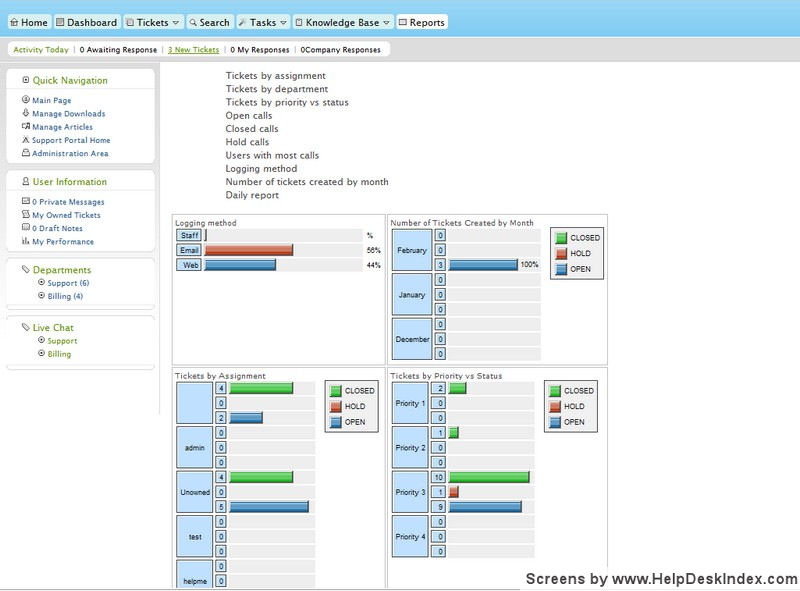Click the Administration Area lock icon
The image size is (800, 591).
(x=25, y=153)
